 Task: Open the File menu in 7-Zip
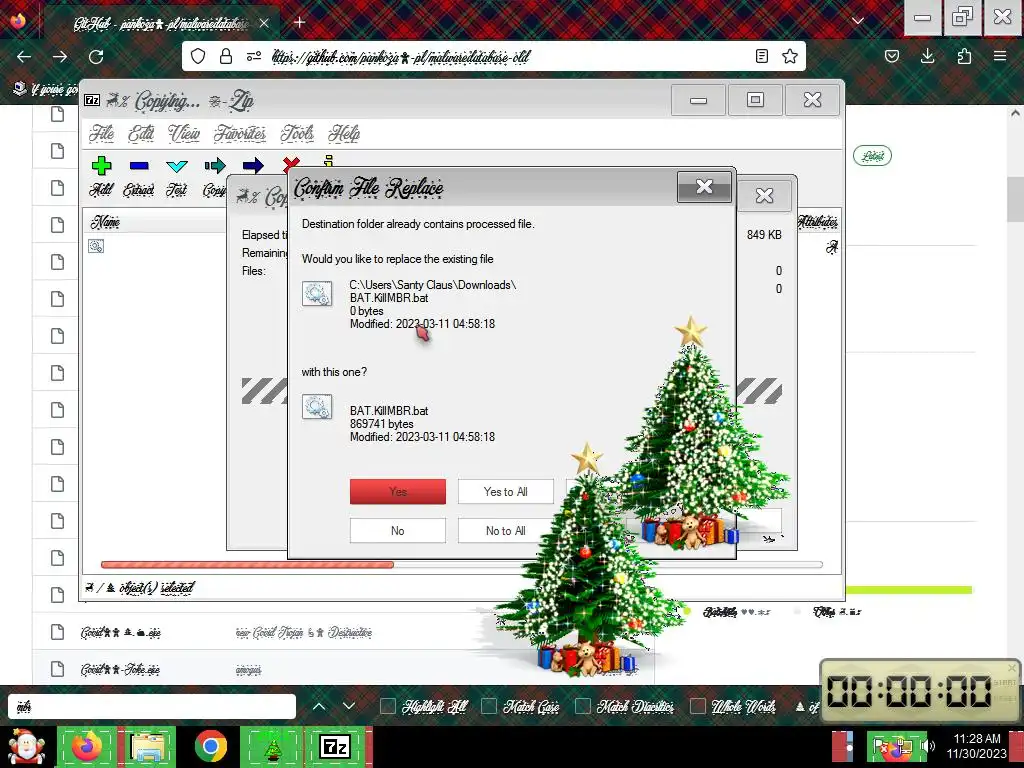(x=102, y=133)
